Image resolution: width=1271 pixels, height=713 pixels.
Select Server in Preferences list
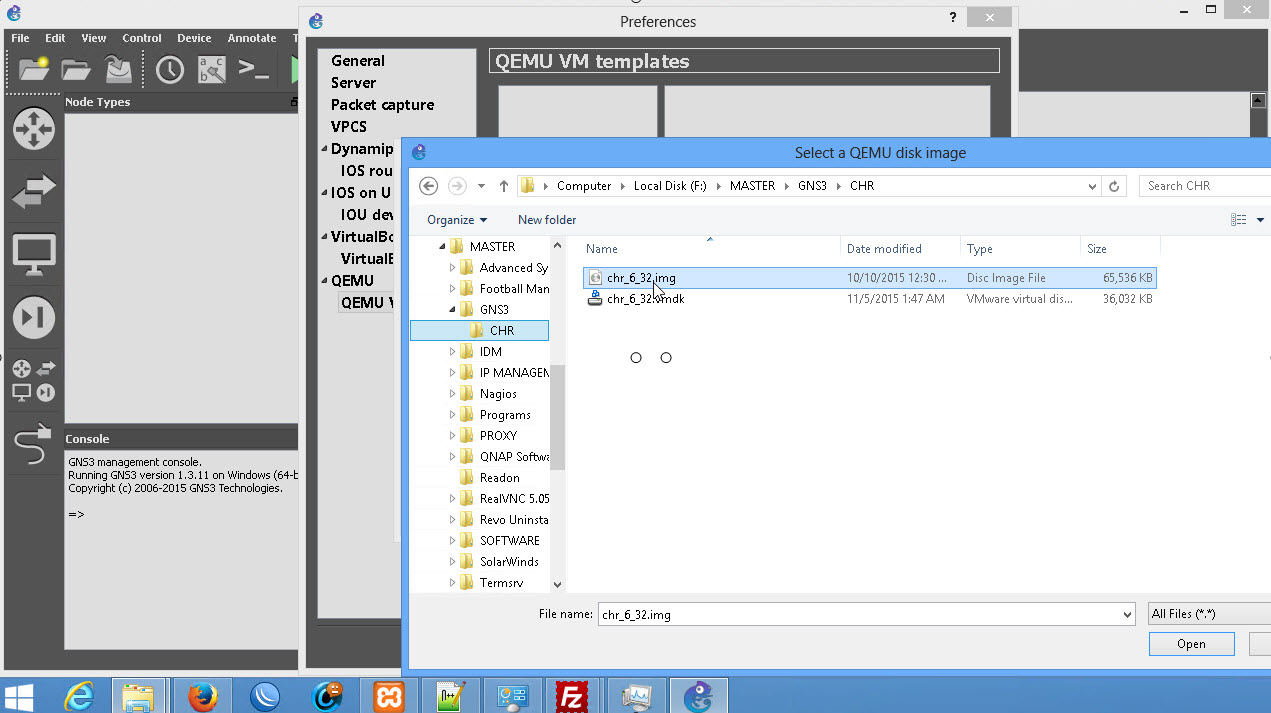click(354, 83)
